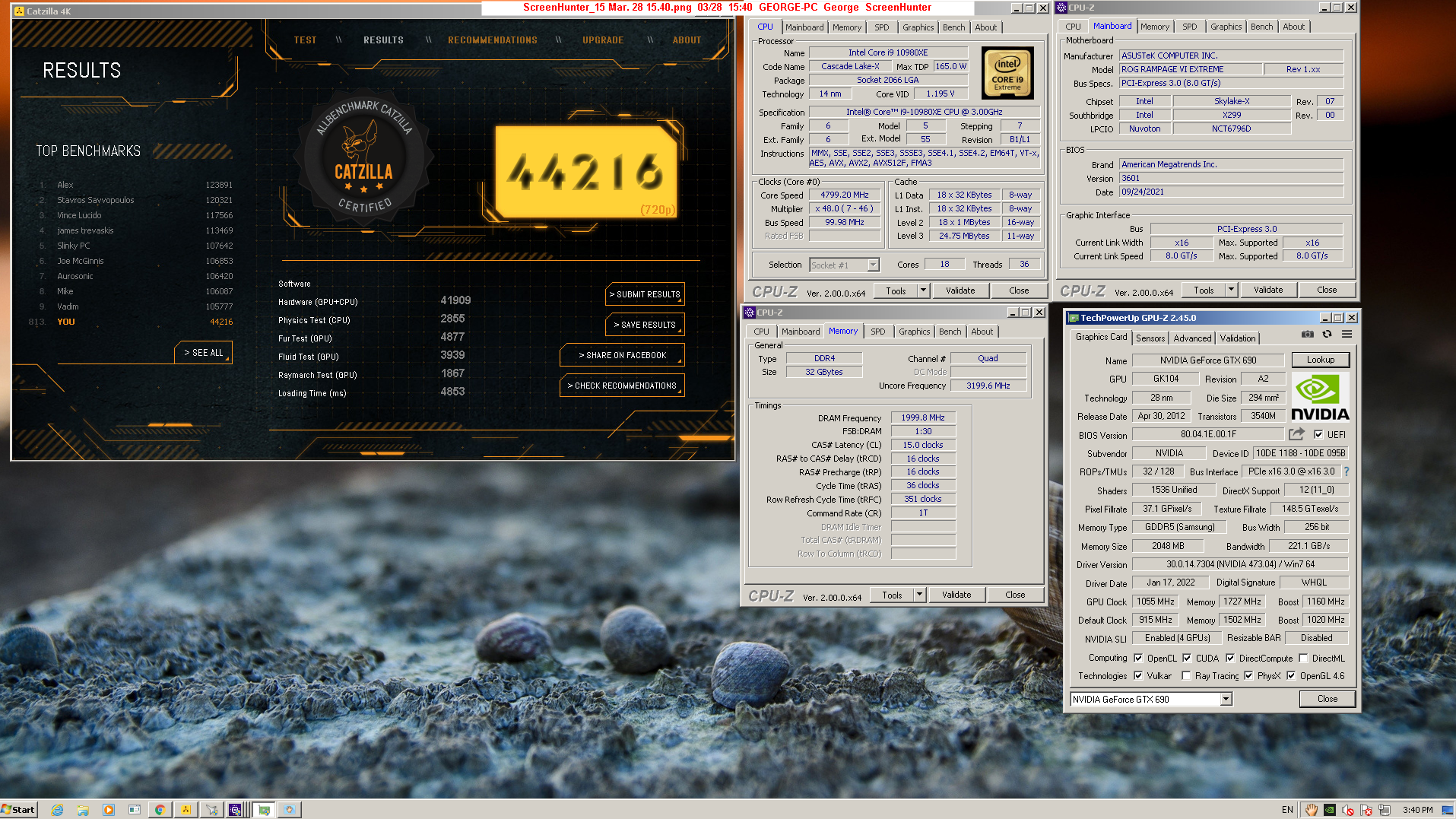Click the GPU-Z refresh icon

1327,335
